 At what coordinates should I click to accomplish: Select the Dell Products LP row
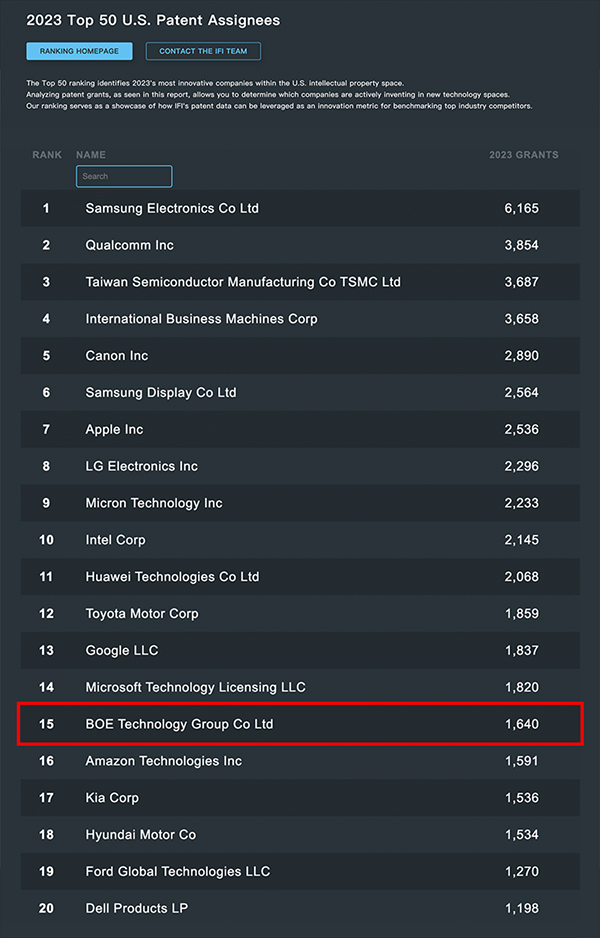(x=137, y=908)
